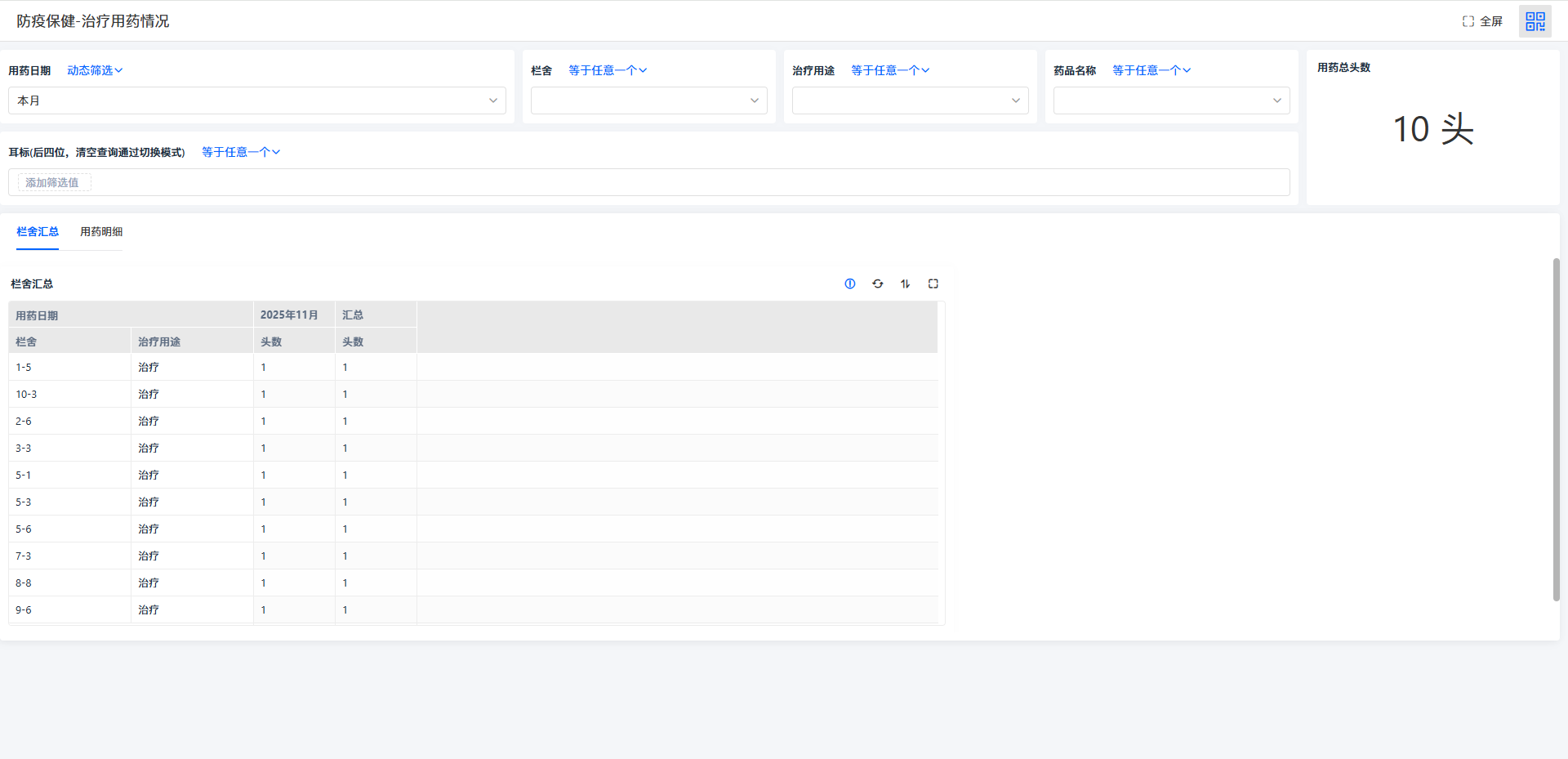Switch to the 用药明细 tab
This screenshot has height=759, width=1568.
[101, 232]
